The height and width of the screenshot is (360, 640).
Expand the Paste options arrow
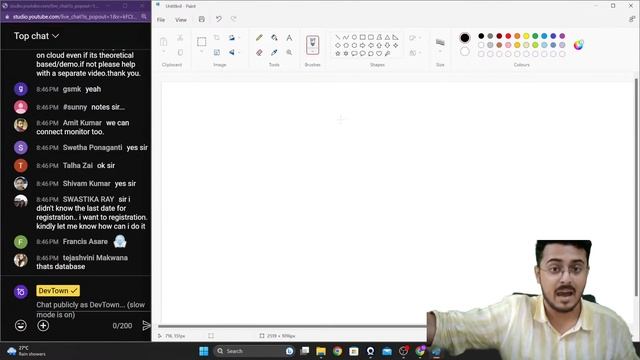[x=164, y=52]
